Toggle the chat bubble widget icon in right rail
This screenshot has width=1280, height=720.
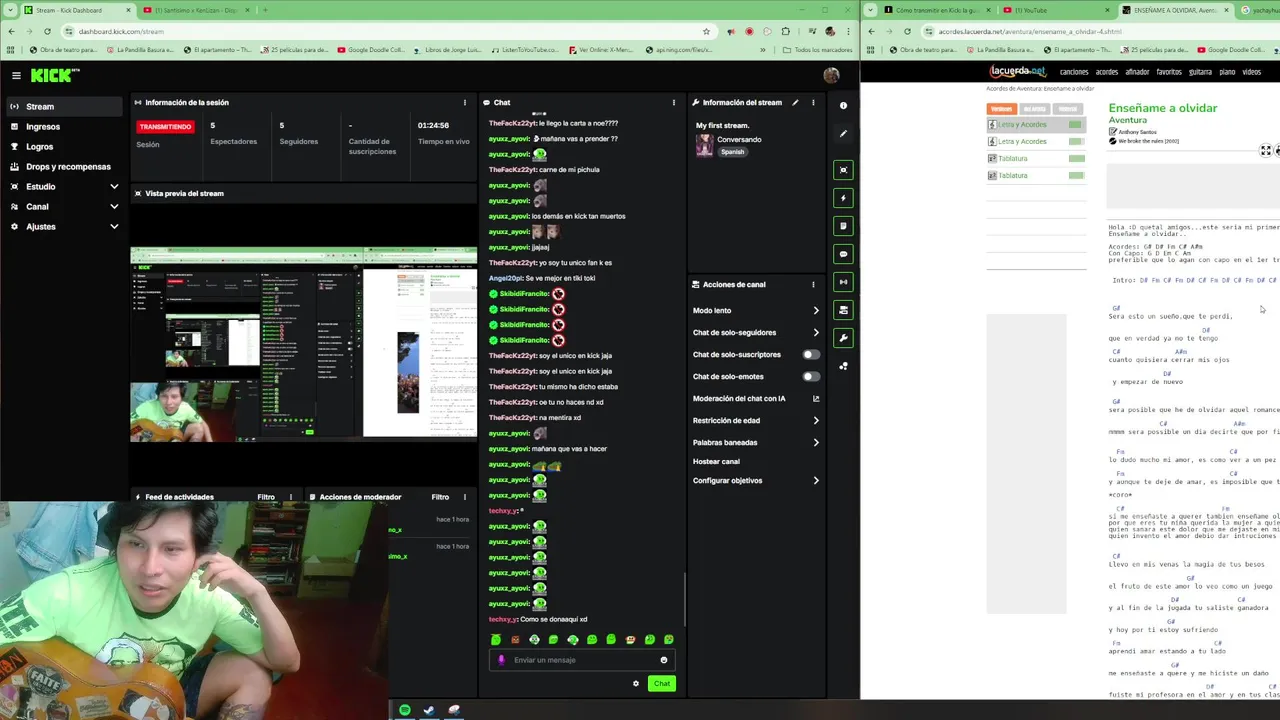[x=843, y=254]
